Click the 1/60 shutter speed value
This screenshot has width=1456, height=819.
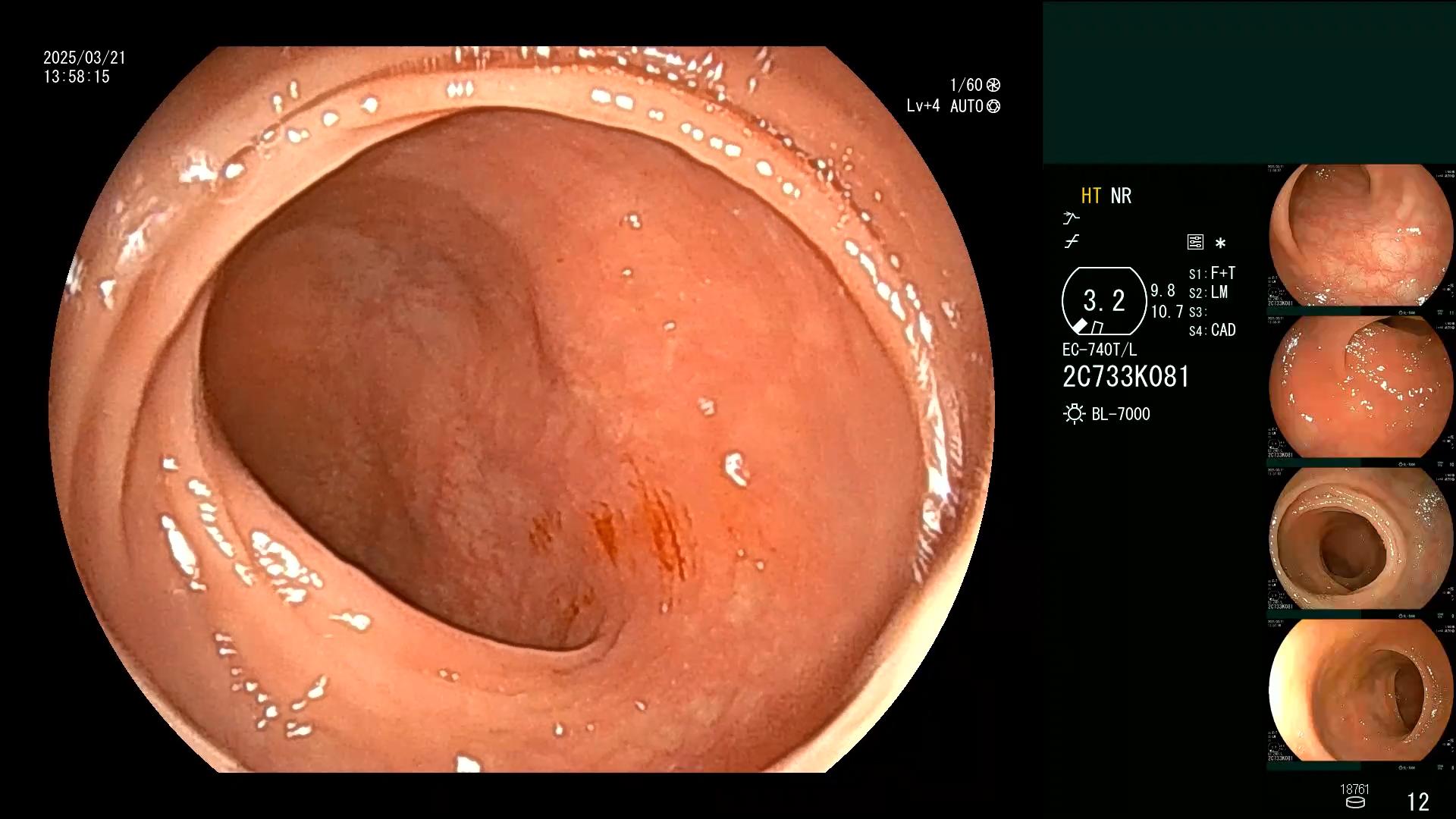pyautogui.click(x=966, y=85)
